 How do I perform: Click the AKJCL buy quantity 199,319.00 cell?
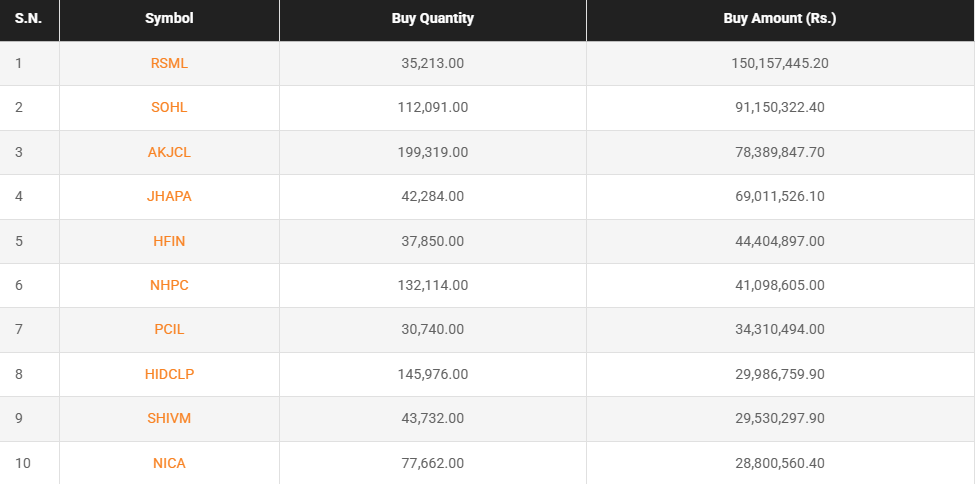coord(433,152)
